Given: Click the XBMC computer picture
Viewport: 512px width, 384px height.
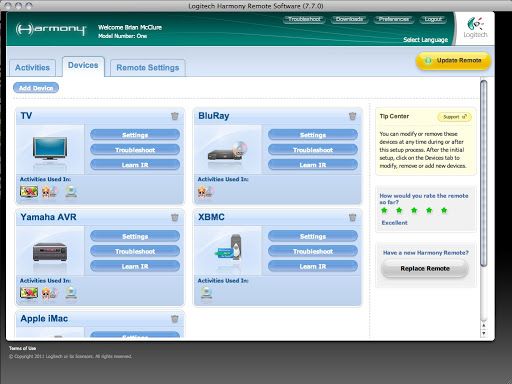Looking at the screenshot, I should click(x=228, y=247).
